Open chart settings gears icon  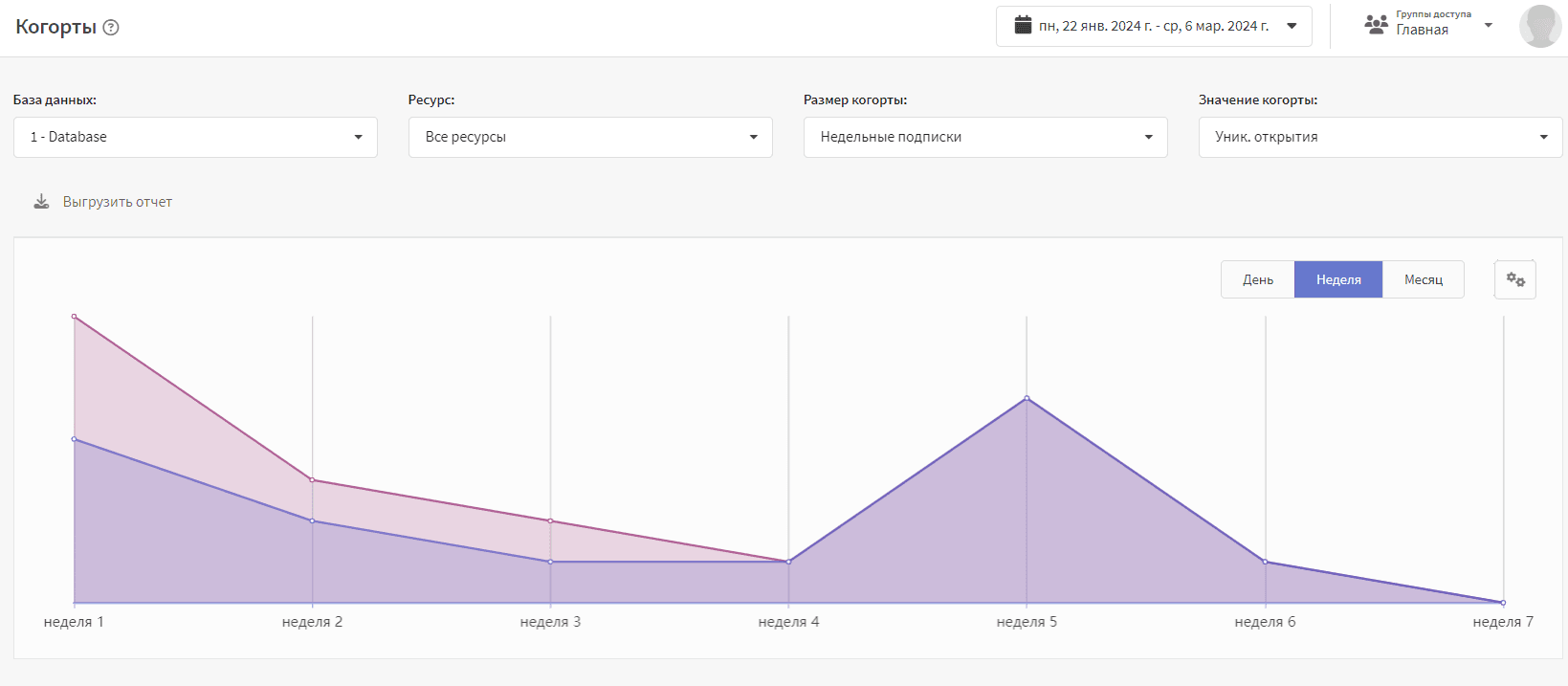(x=1514, y=279)
